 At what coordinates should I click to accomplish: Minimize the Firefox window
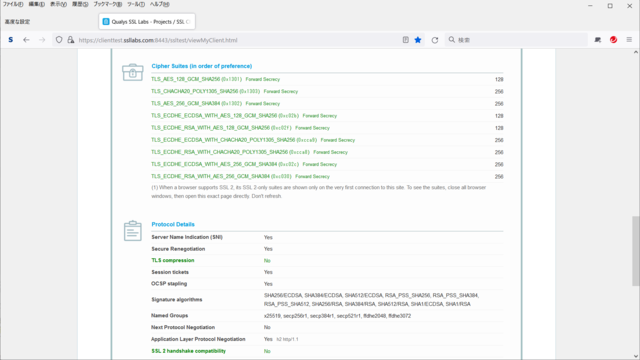click(x=590, y=6)
